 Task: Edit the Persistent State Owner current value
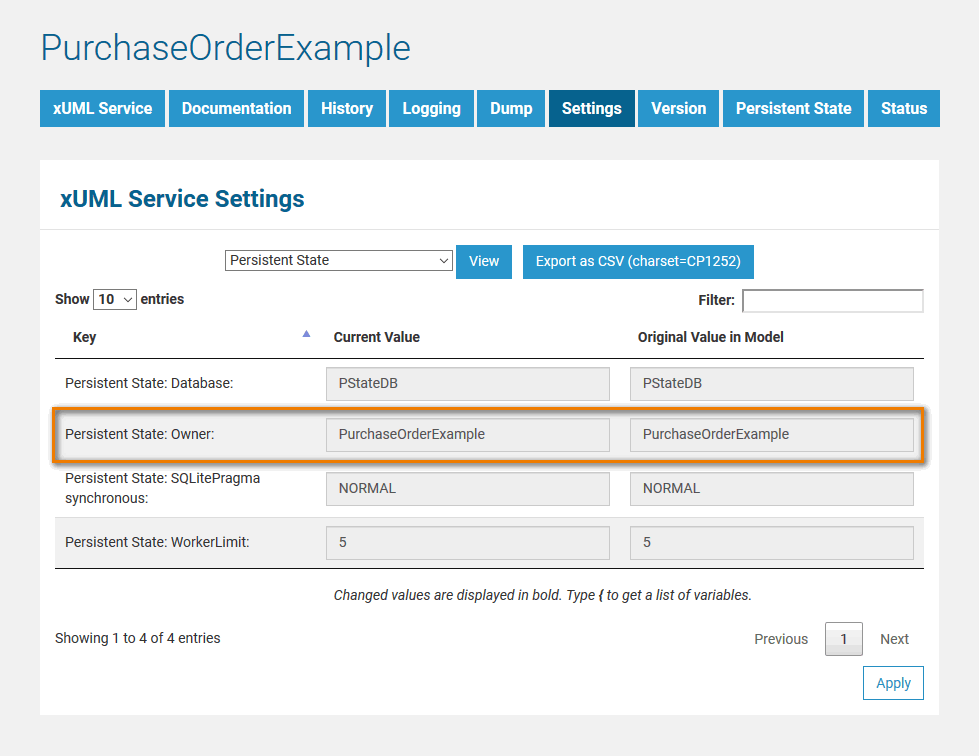pyautogui.click(x=467, y=434)
